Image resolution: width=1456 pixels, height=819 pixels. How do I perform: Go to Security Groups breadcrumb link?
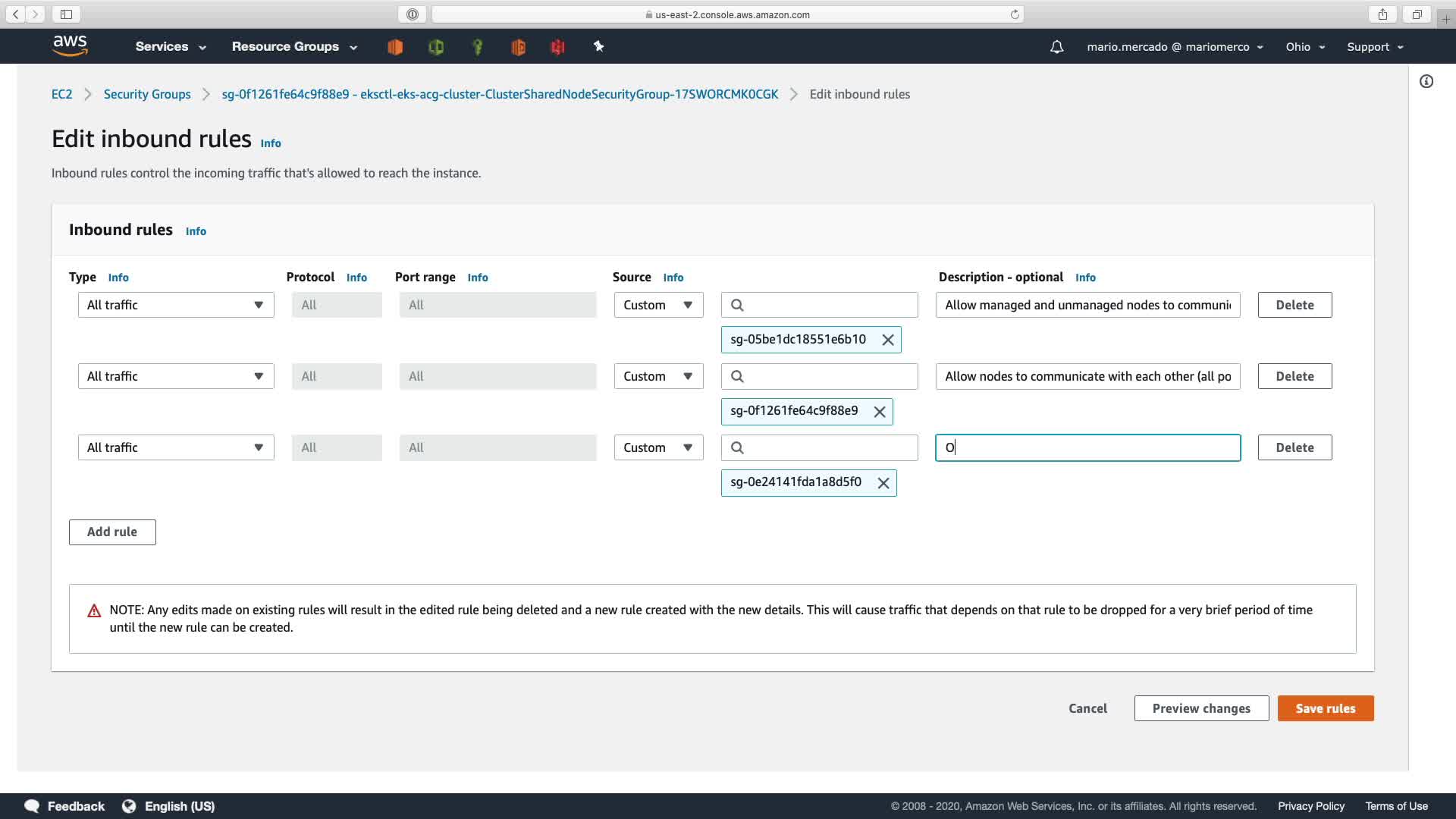pos(147,94)
